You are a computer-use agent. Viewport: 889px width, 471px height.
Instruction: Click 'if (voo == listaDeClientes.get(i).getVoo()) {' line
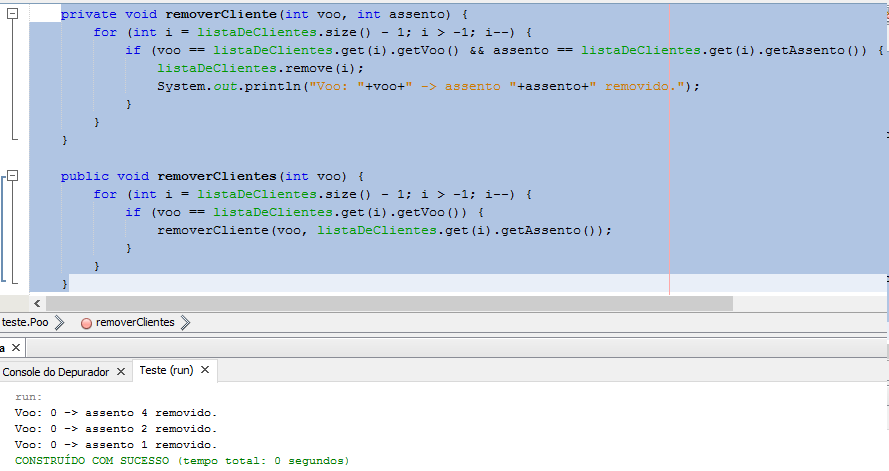point(304,212)
